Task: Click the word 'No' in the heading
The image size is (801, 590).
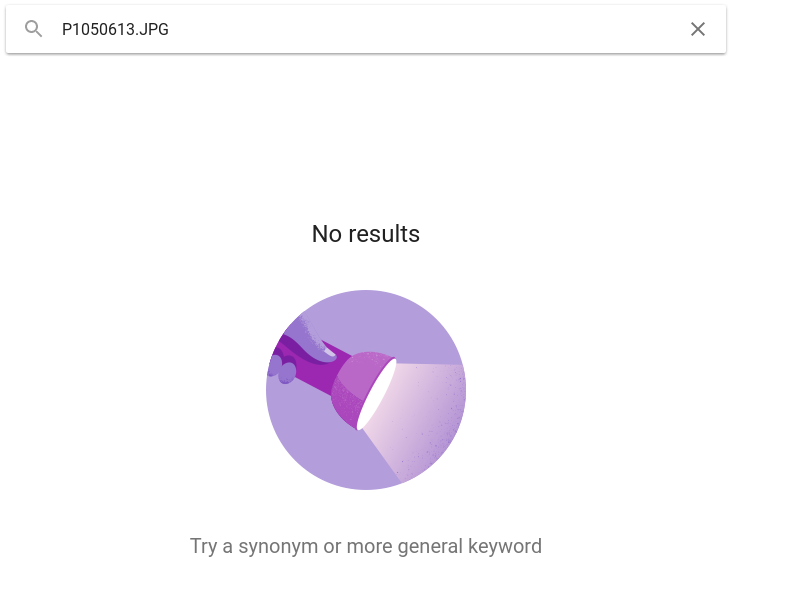Action: 326,234
